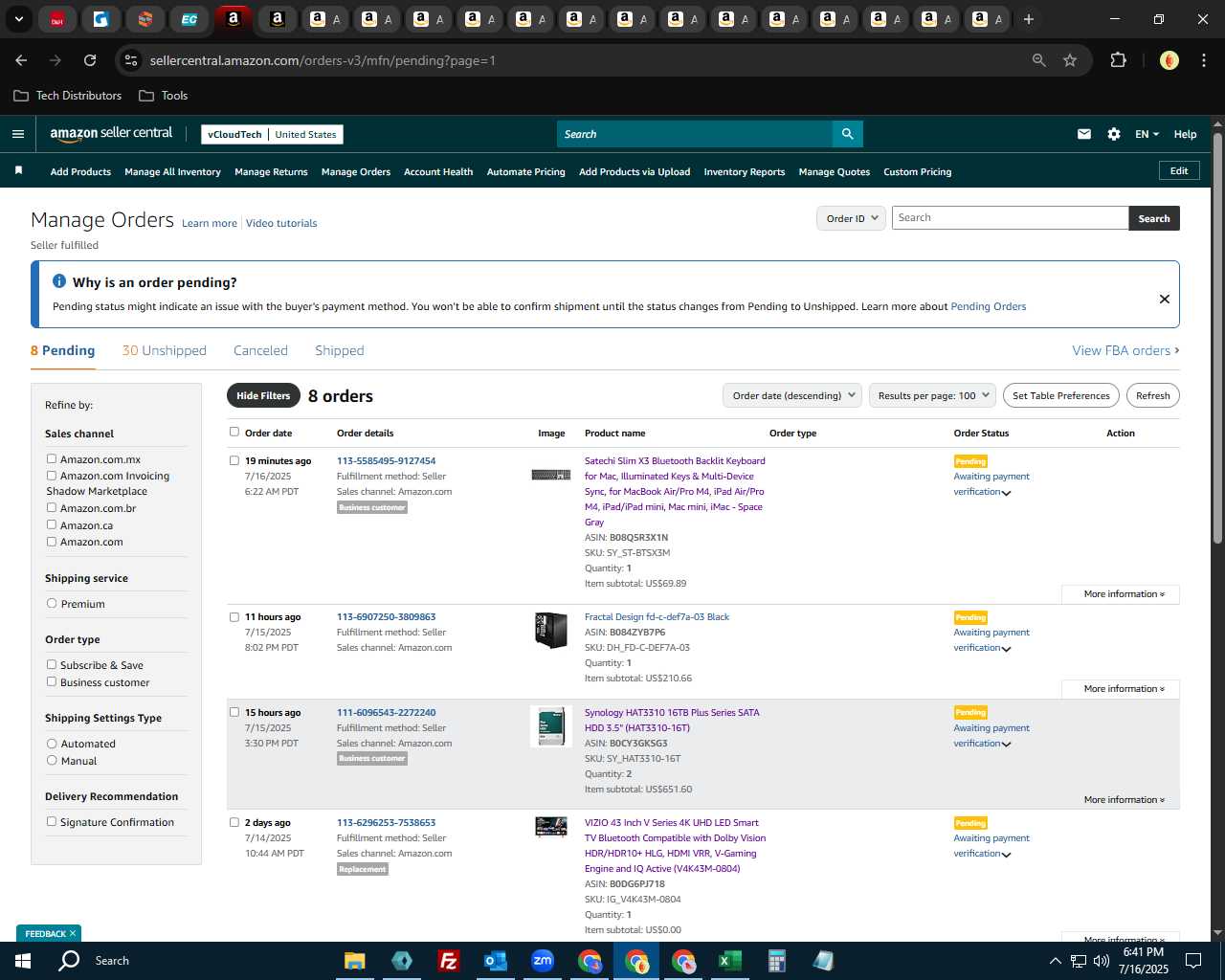Check the Amazon.com.mx sales channel filter
The image size is (1225, 980).
click(x=52, y=458)
